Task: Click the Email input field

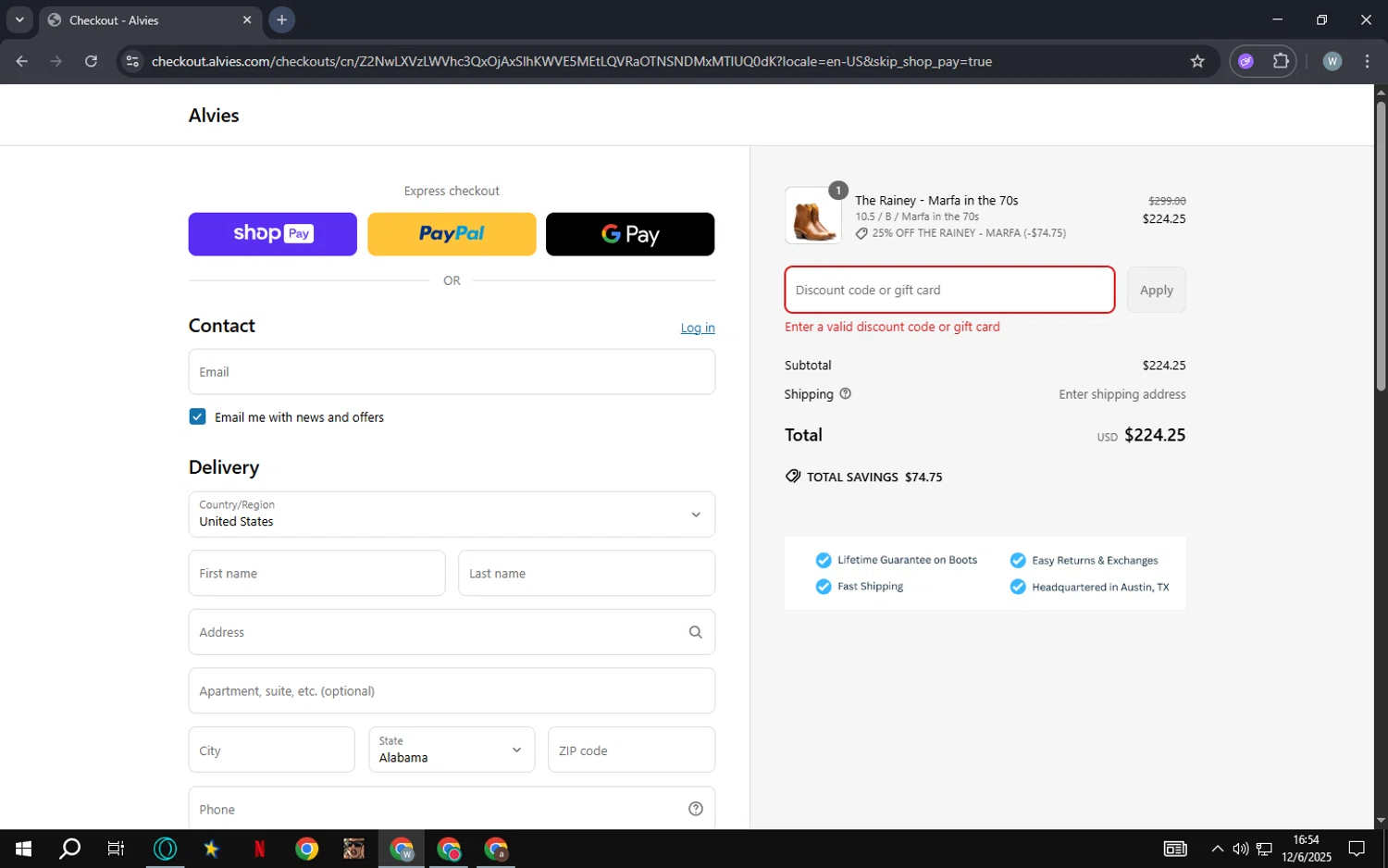Action: (452, 372)
